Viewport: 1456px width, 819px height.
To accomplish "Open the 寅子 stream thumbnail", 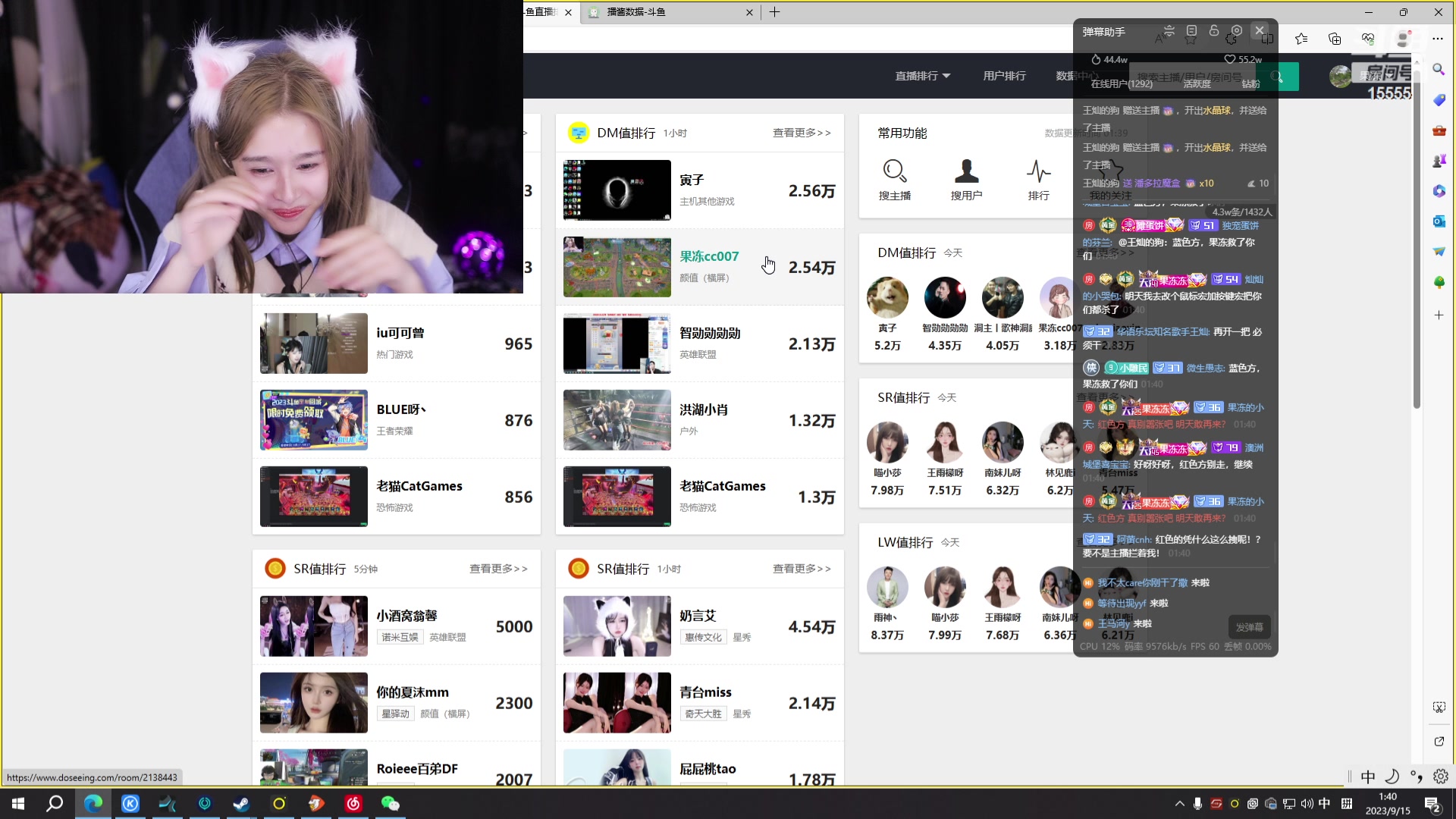I will (x=617, y=190).
